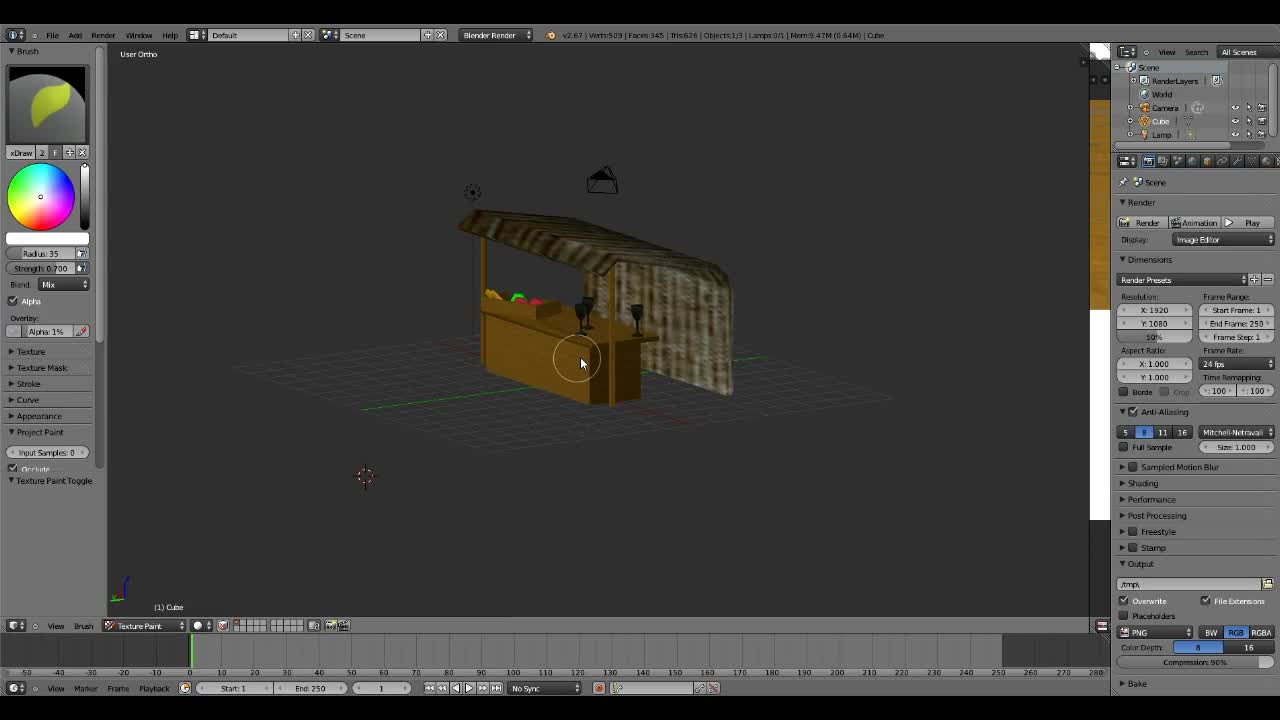Add a render preset with plus icon
Image resolution: width=1280 pixels, height=720 pixels.
click(1255, 280)
